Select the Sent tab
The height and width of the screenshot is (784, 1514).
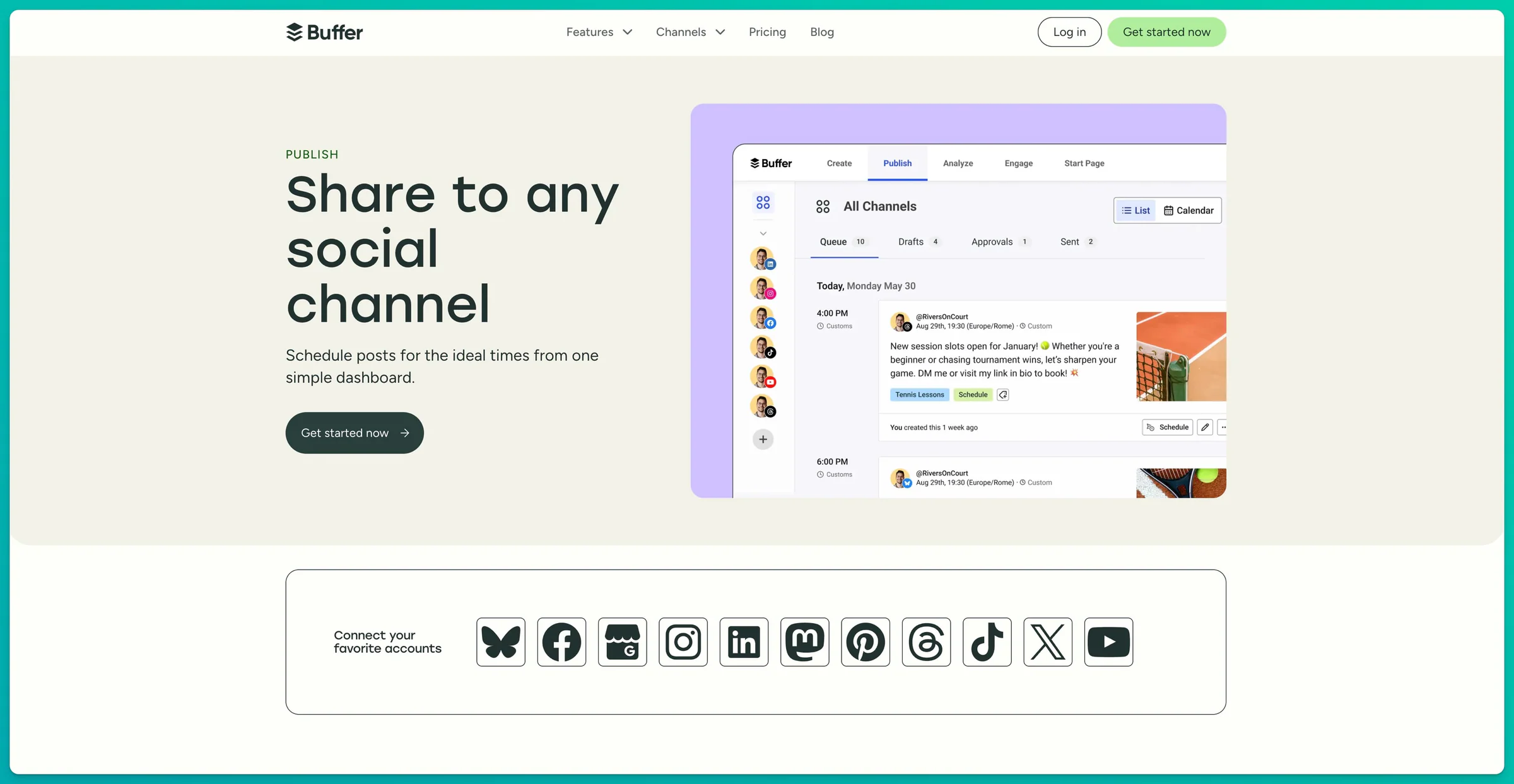tap(1079, 242)
